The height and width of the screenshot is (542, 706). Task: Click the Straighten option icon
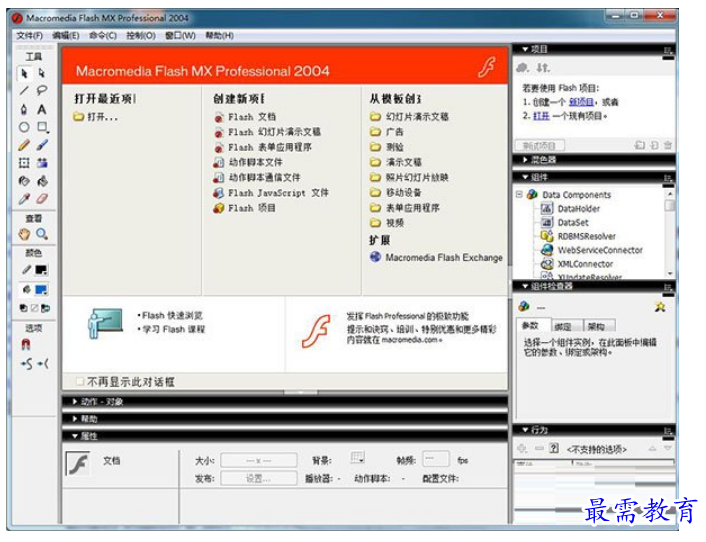coord(43,364)
